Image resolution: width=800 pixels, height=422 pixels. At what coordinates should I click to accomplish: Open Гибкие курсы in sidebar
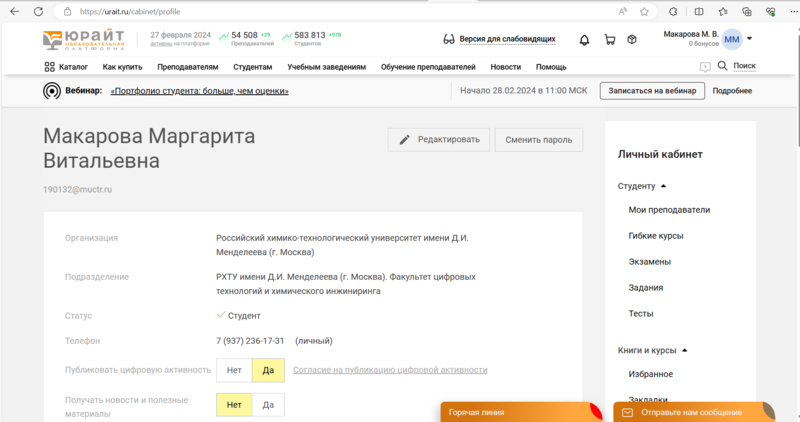(656, 236)
